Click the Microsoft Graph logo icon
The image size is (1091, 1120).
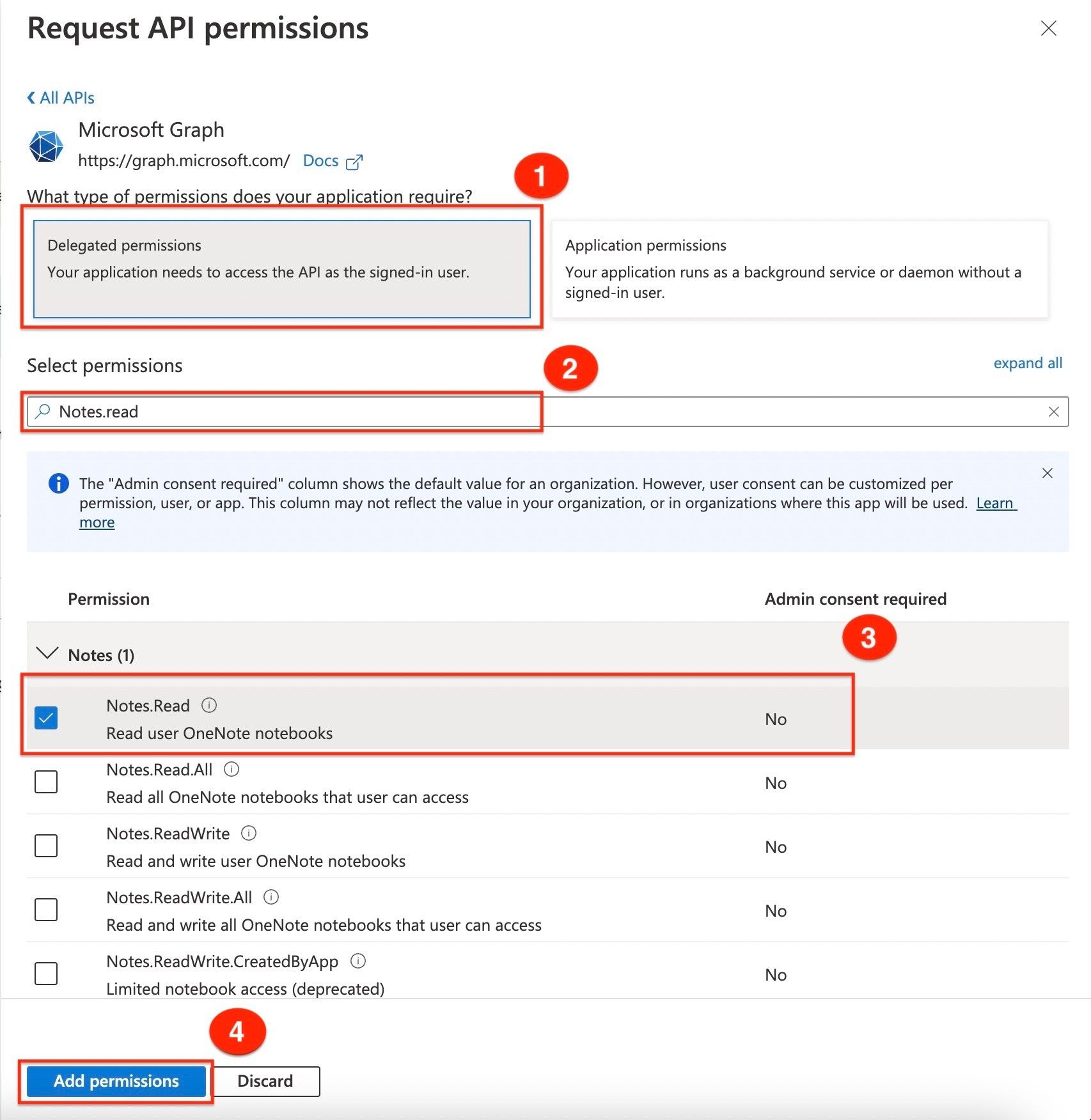46,146
